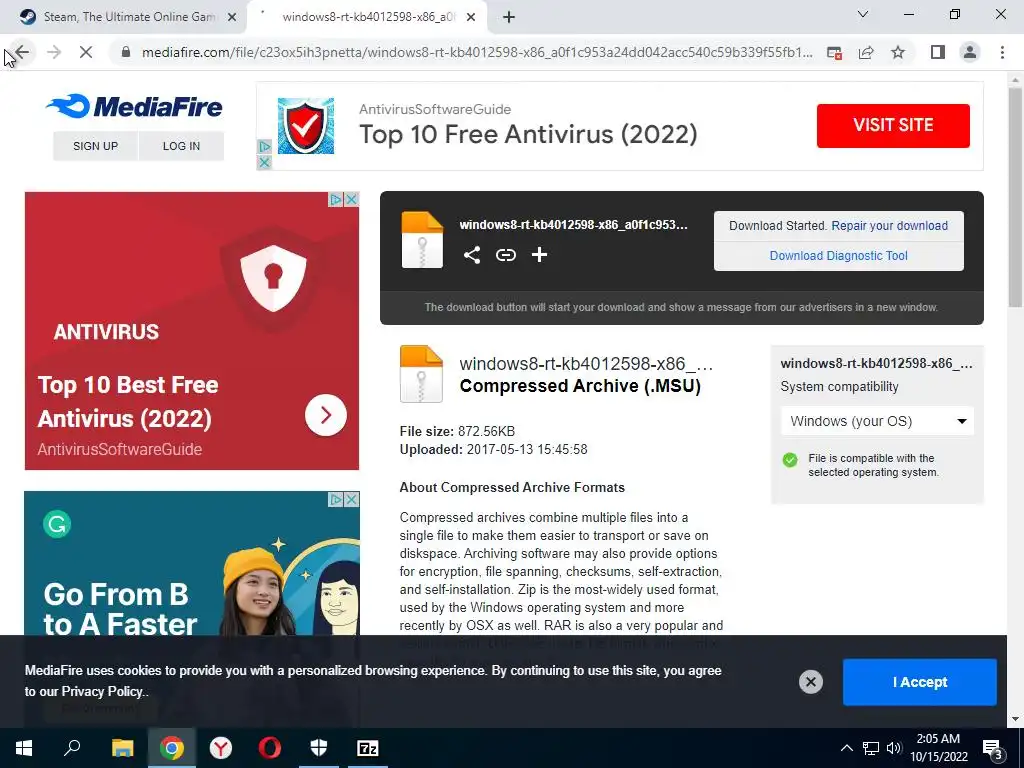Click the volume speaker tray icon

tap(893, 748)
